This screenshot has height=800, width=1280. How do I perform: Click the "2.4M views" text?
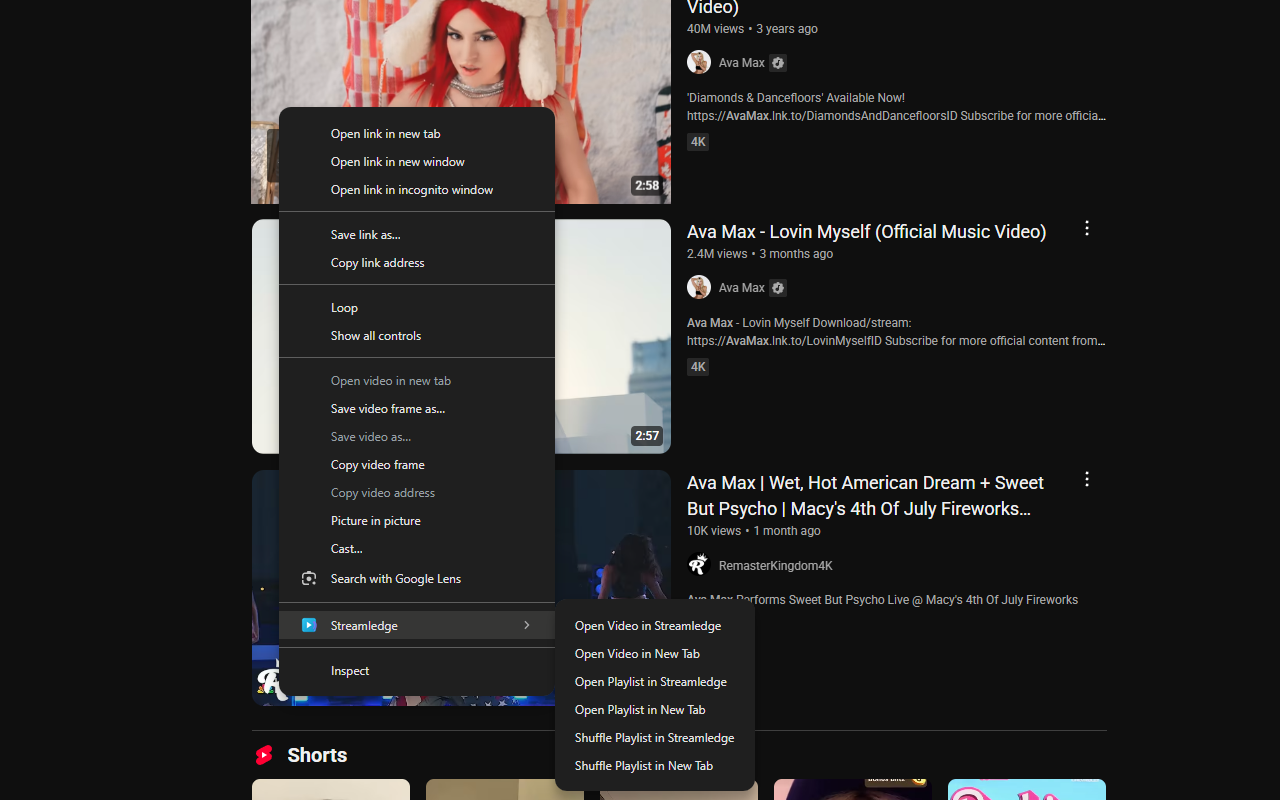[717, 254]
